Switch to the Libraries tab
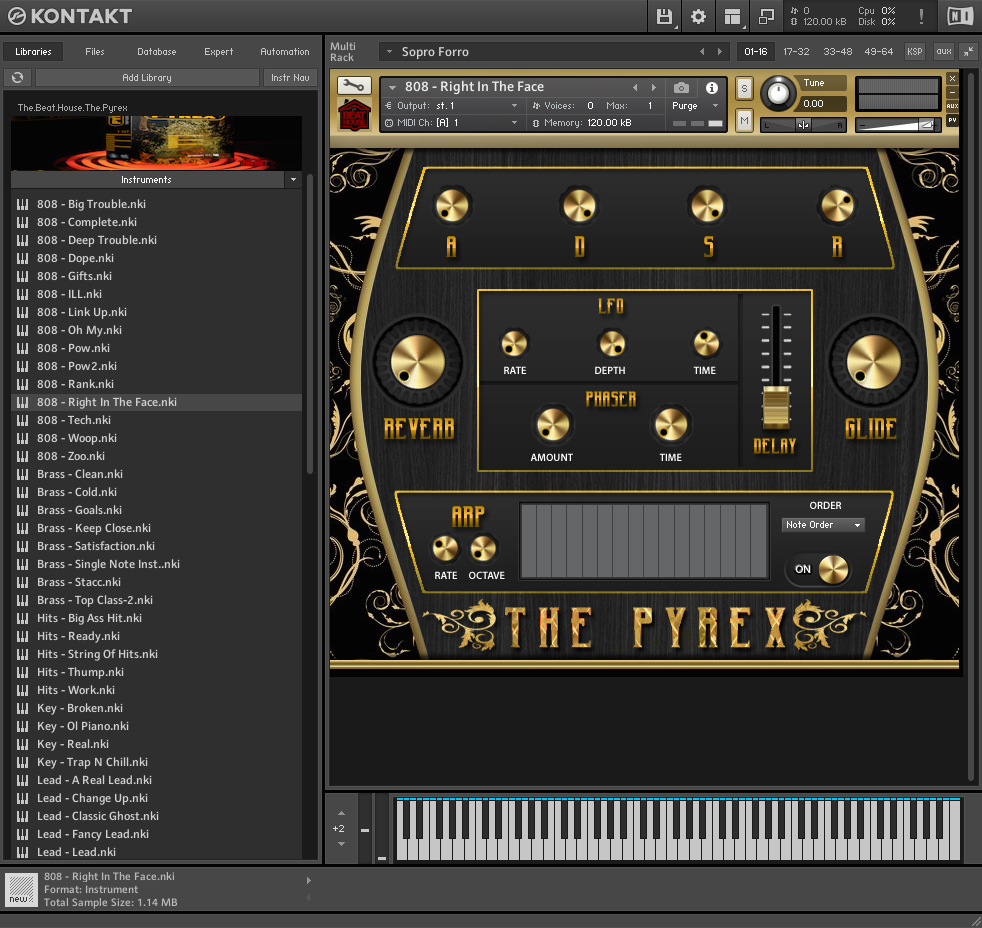This screenshot has height=928, width=982. (33, 52)
